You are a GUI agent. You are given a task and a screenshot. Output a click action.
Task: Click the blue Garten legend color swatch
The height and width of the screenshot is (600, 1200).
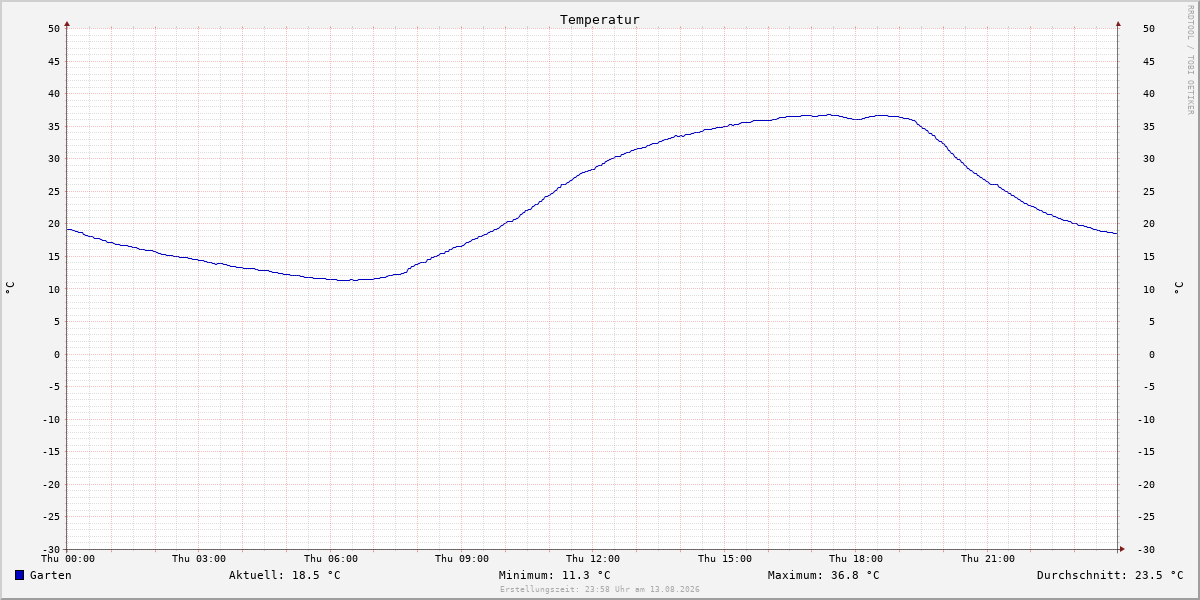pyautogui.click(x=19, y=575)
